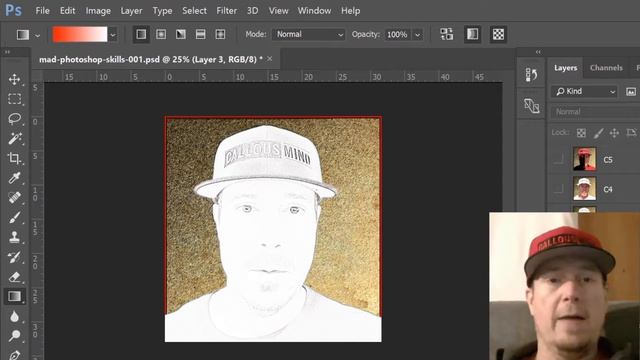Select the Healing Brush tool
Screen dimensions: 640x360
15,198
